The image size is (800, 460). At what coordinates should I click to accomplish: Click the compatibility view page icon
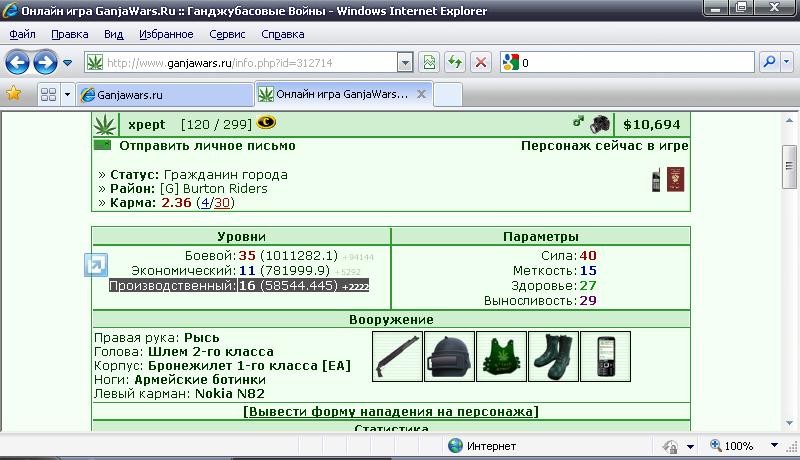(x=430, y=63)
